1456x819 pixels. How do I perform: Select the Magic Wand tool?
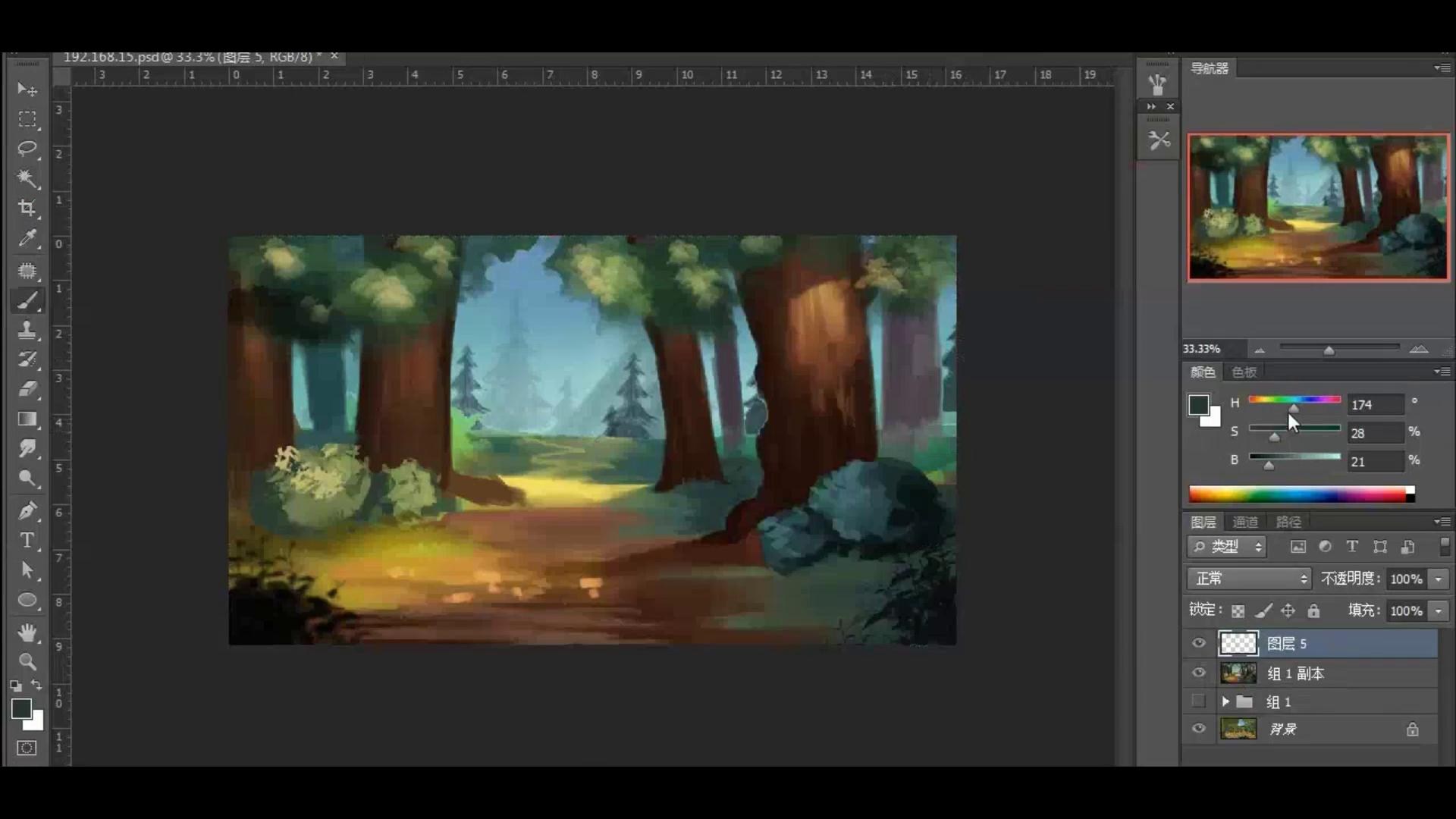pos(27,178)
